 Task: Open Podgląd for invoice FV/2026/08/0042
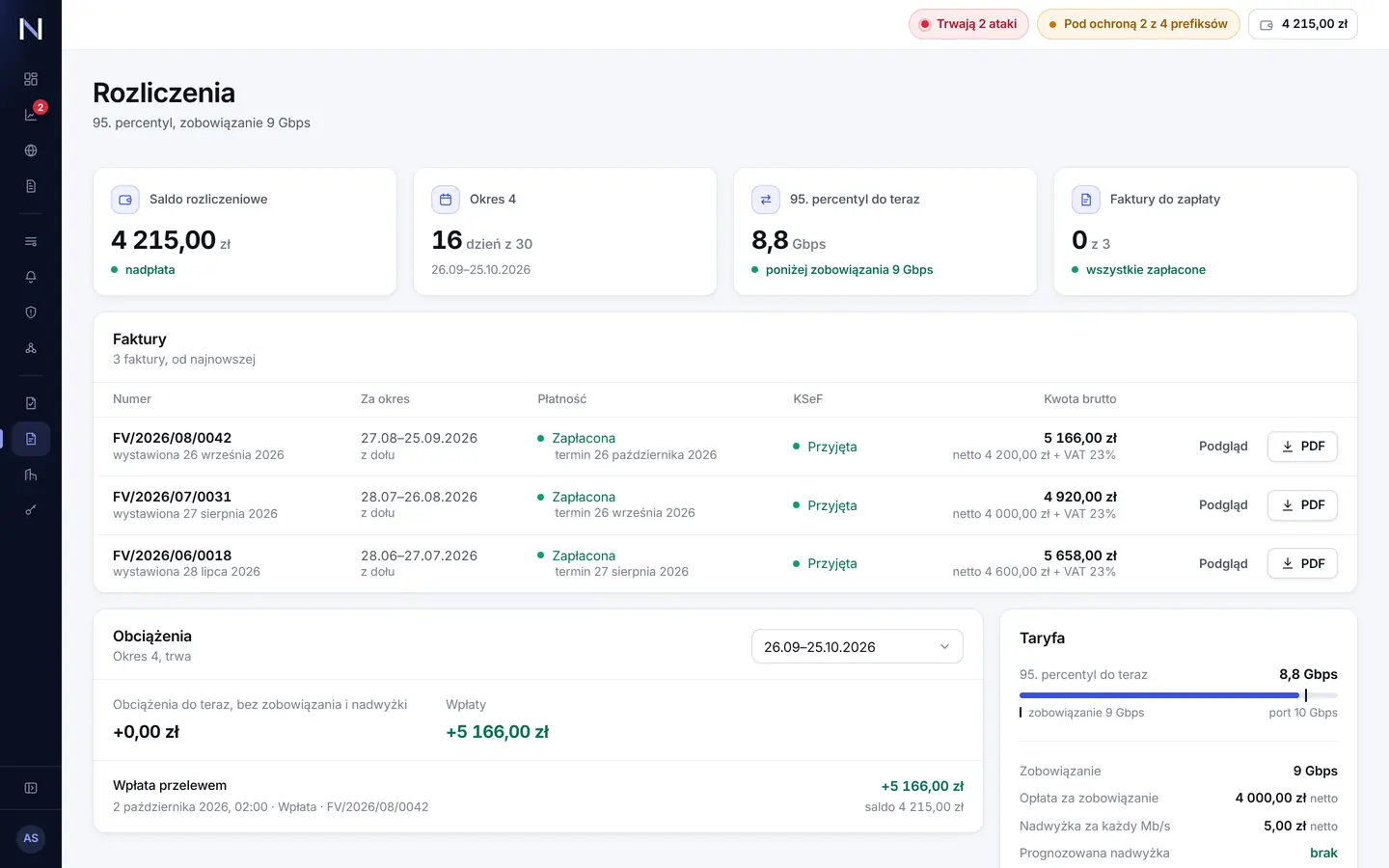(x=1223, y=447)
